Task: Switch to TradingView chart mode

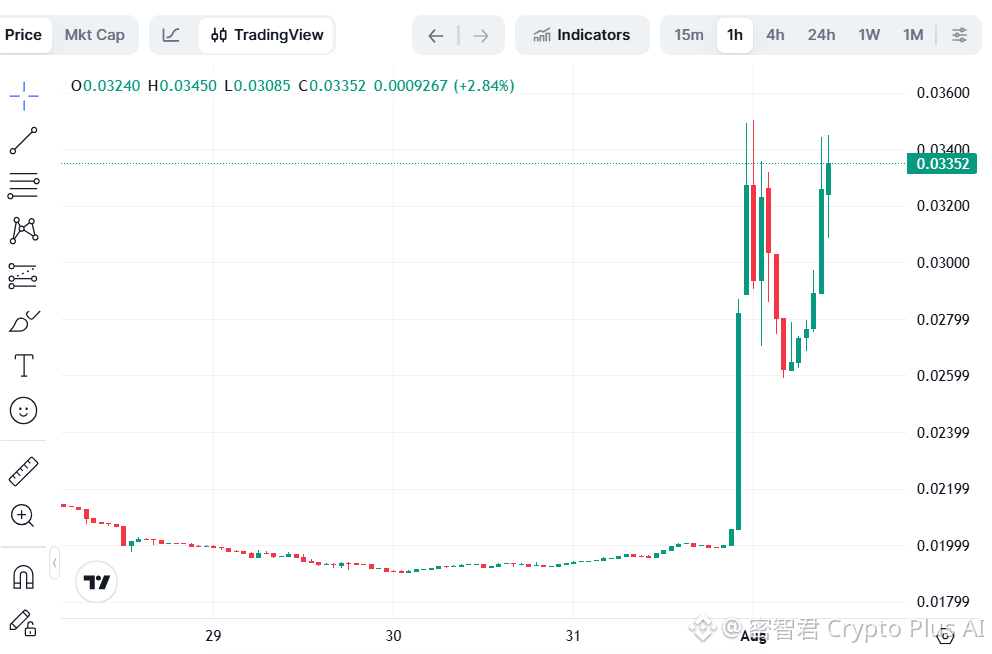Action: 266,35
